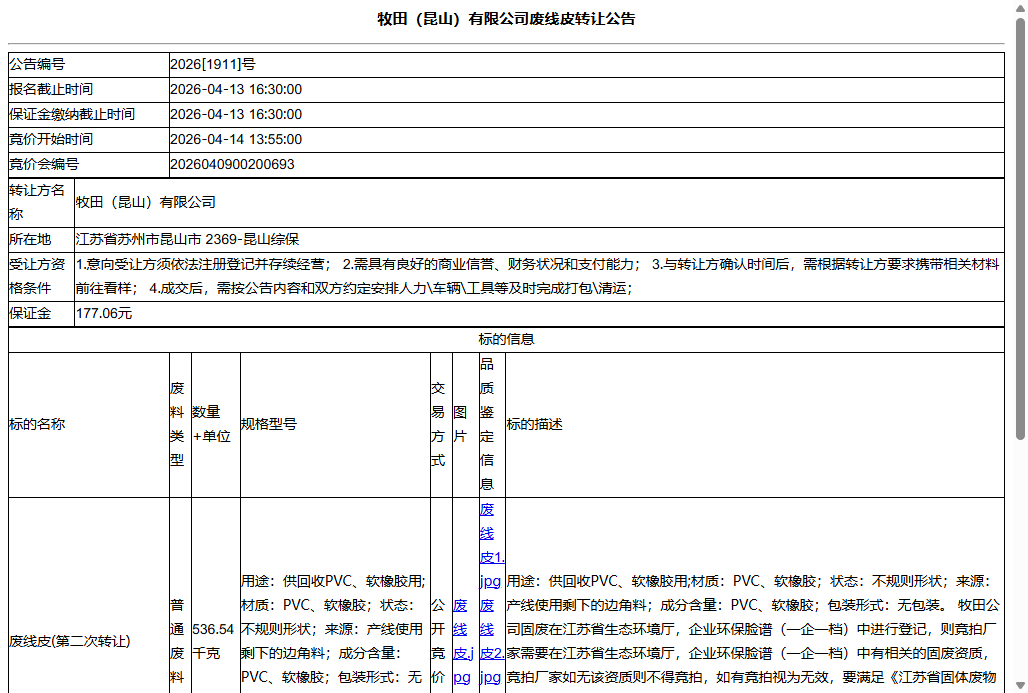1028x693 pixels.
Task: Click auction ID 2026040900200693
Action: click(x=232, y=165)
